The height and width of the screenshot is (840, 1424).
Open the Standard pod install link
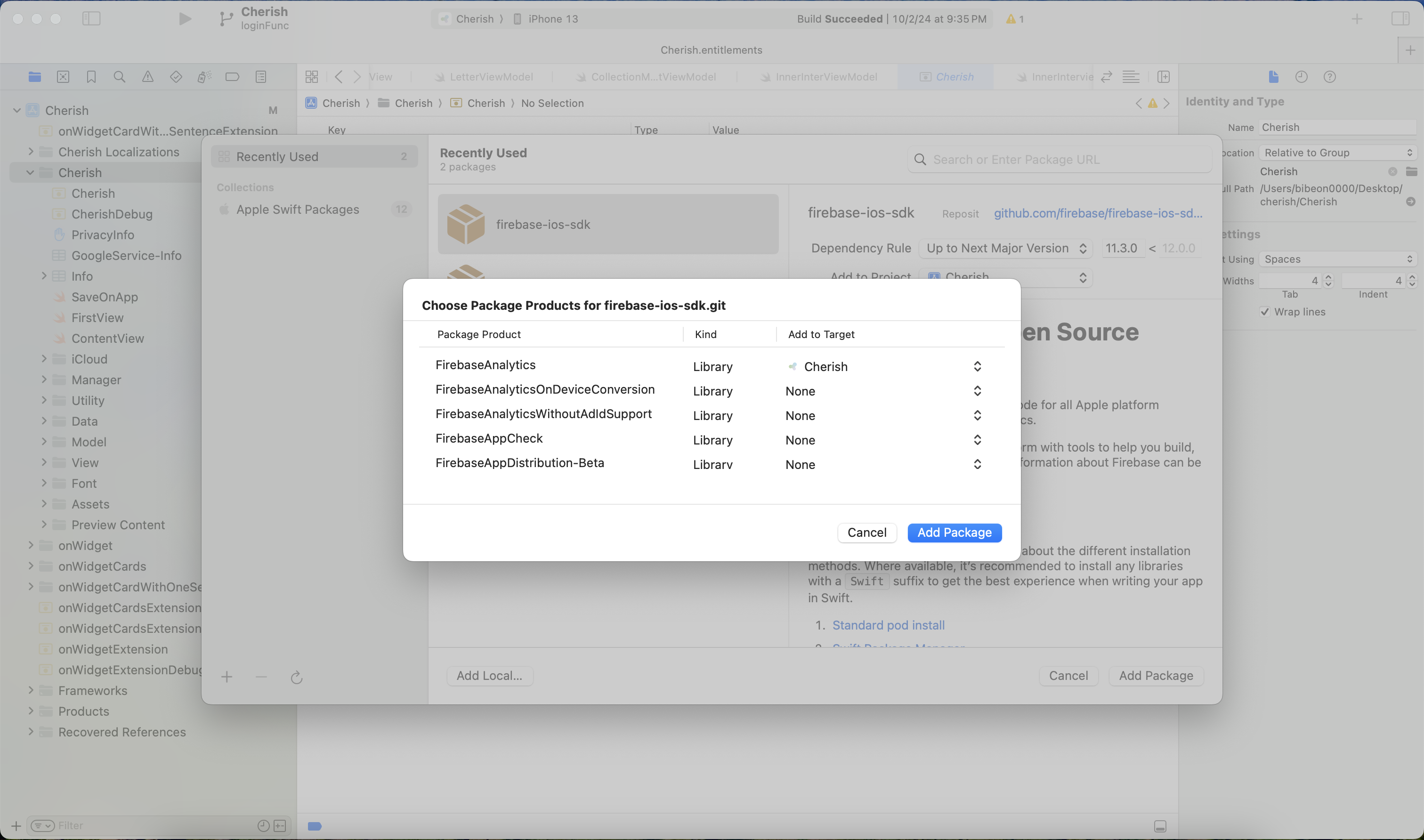[x=888, y=625]
